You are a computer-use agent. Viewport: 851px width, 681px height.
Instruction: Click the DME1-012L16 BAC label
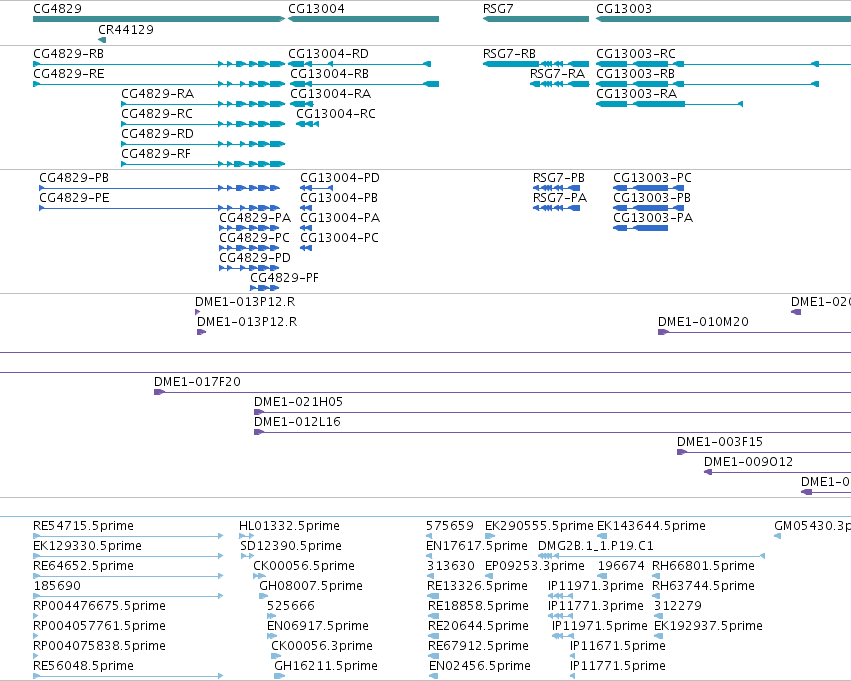(x=297, y=422)
